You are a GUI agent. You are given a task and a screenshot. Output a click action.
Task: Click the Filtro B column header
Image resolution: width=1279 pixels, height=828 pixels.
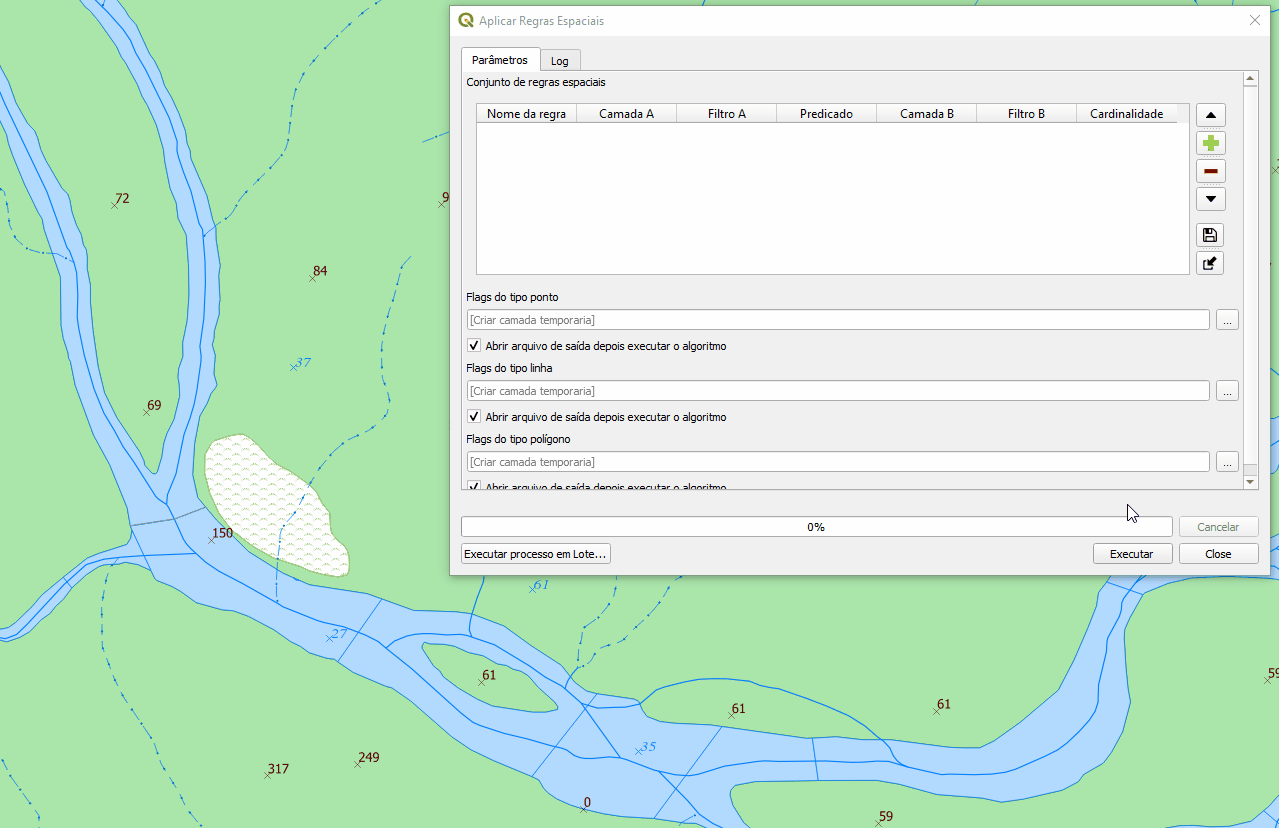(1026, 114)
